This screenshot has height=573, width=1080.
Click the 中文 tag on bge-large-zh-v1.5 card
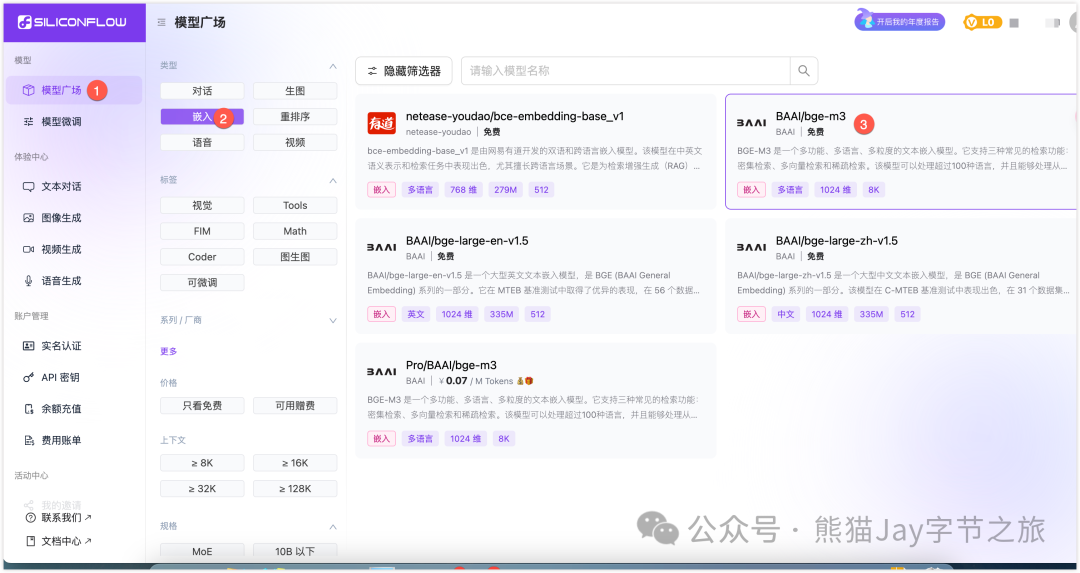(x=786, y=314)
